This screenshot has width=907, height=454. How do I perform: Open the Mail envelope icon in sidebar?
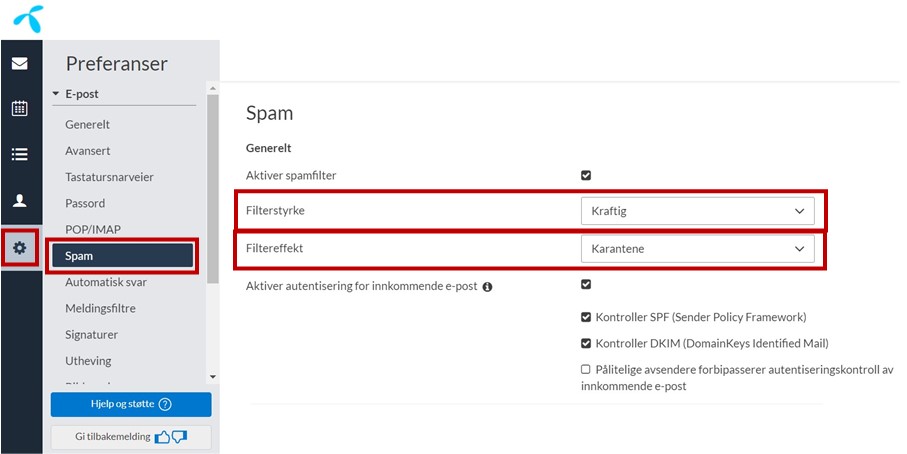tap(19, 64)
